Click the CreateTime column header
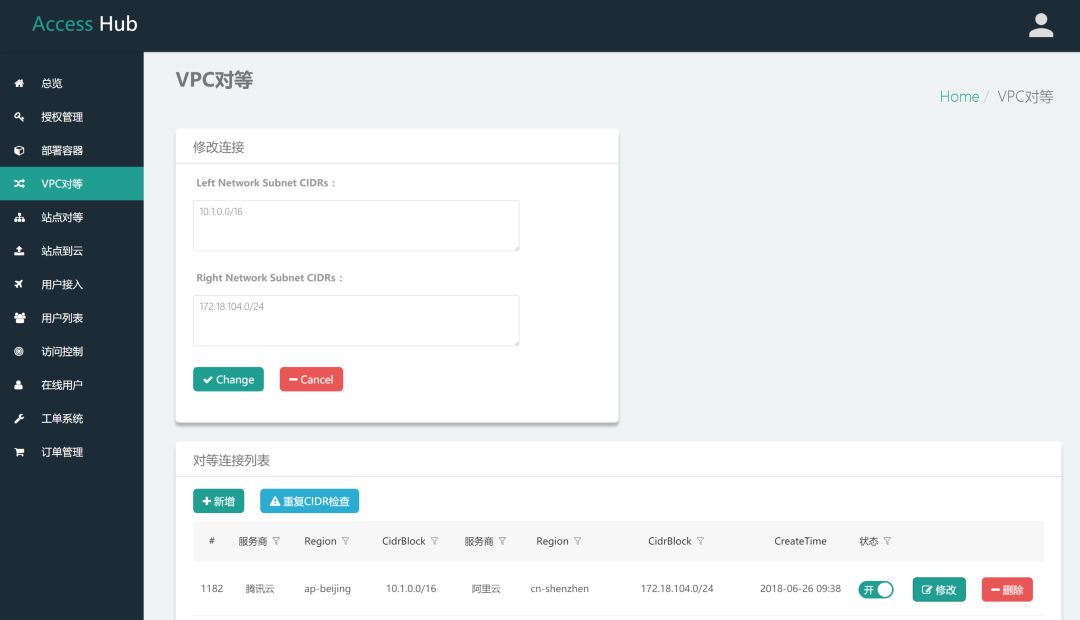The height and width of the screenshot is (620, 1080). coord(800,541)
